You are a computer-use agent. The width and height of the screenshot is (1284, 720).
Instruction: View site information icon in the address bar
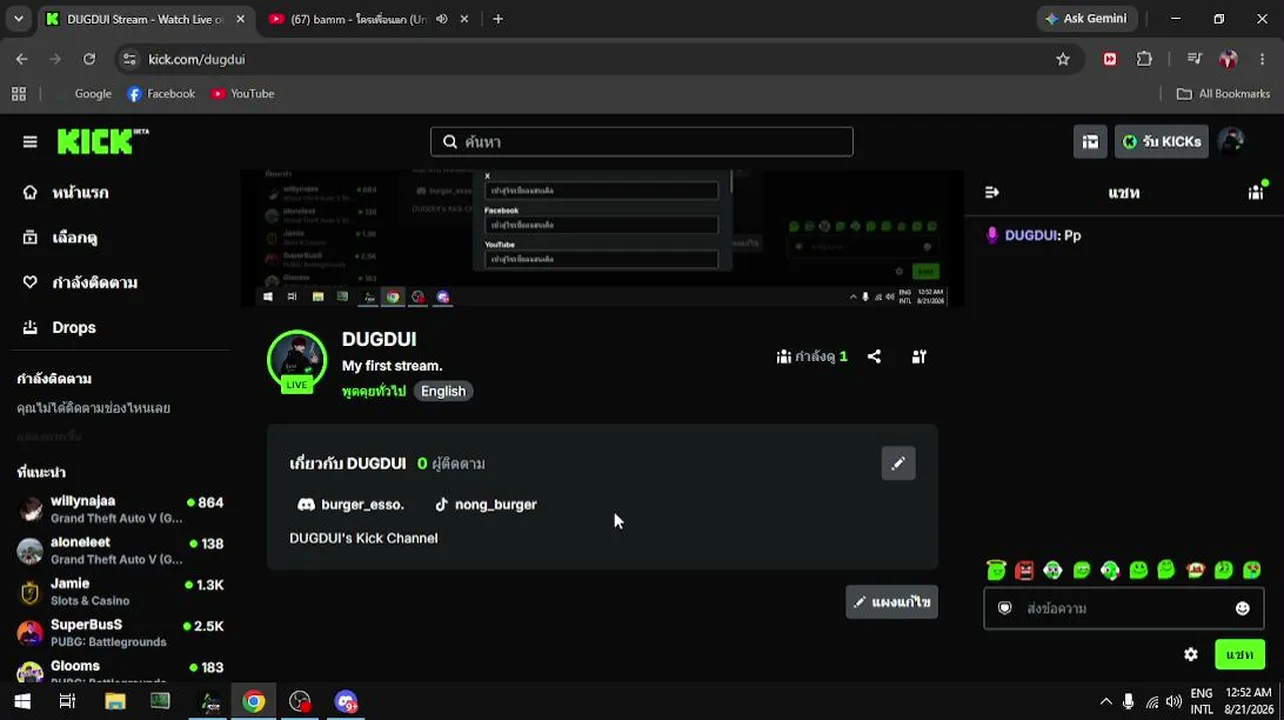[129, 59]
